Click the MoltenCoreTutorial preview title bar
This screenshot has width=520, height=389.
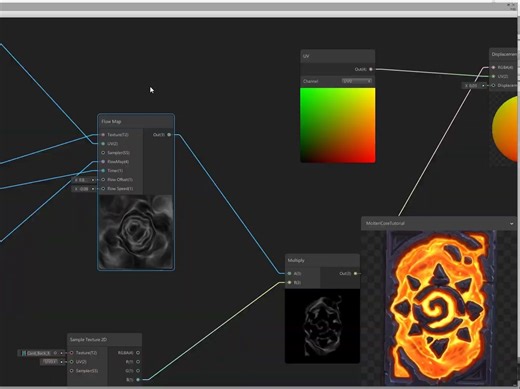[439, 223]
